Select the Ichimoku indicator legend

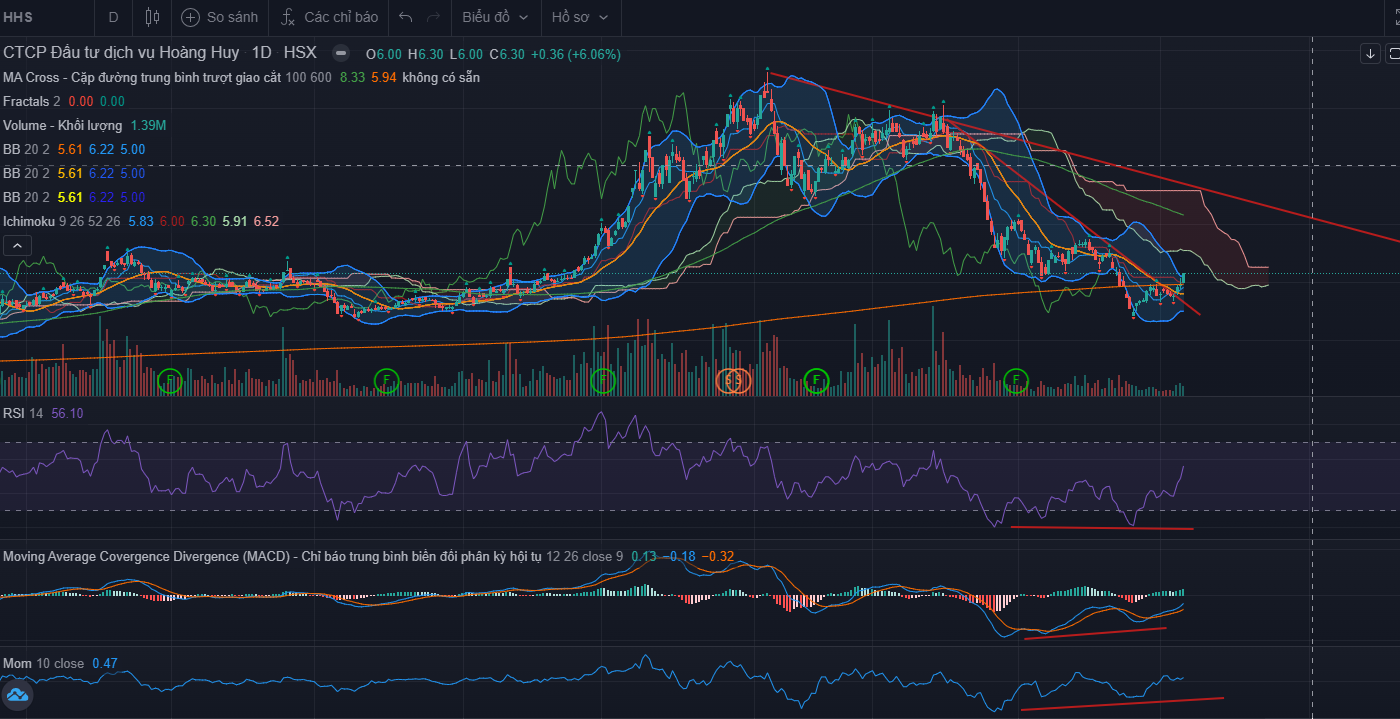(x=30, y=221)
